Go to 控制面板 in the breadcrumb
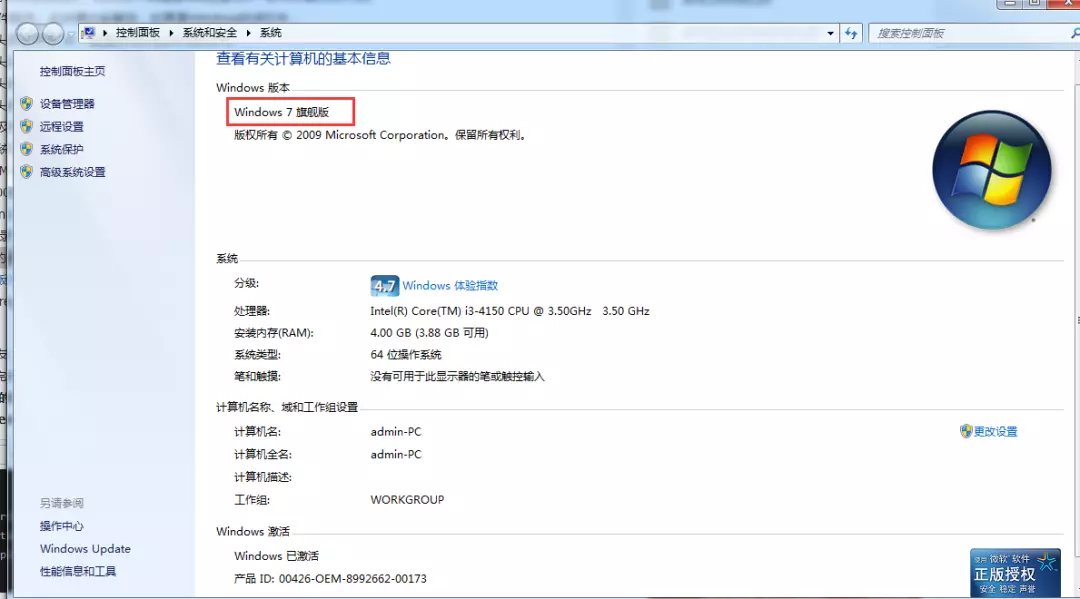 tap(138, 33)
